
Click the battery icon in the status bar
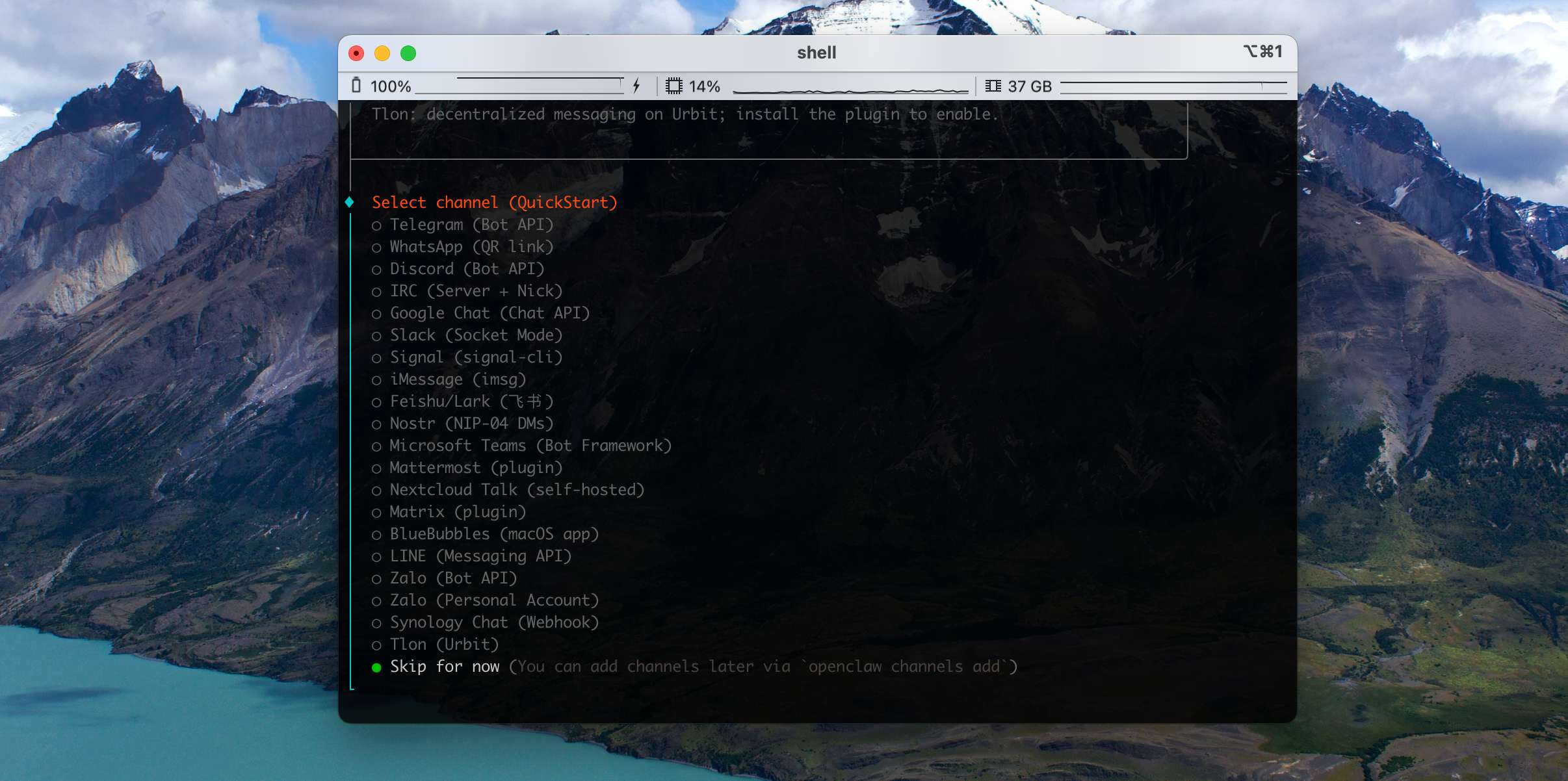click(357, 85)
